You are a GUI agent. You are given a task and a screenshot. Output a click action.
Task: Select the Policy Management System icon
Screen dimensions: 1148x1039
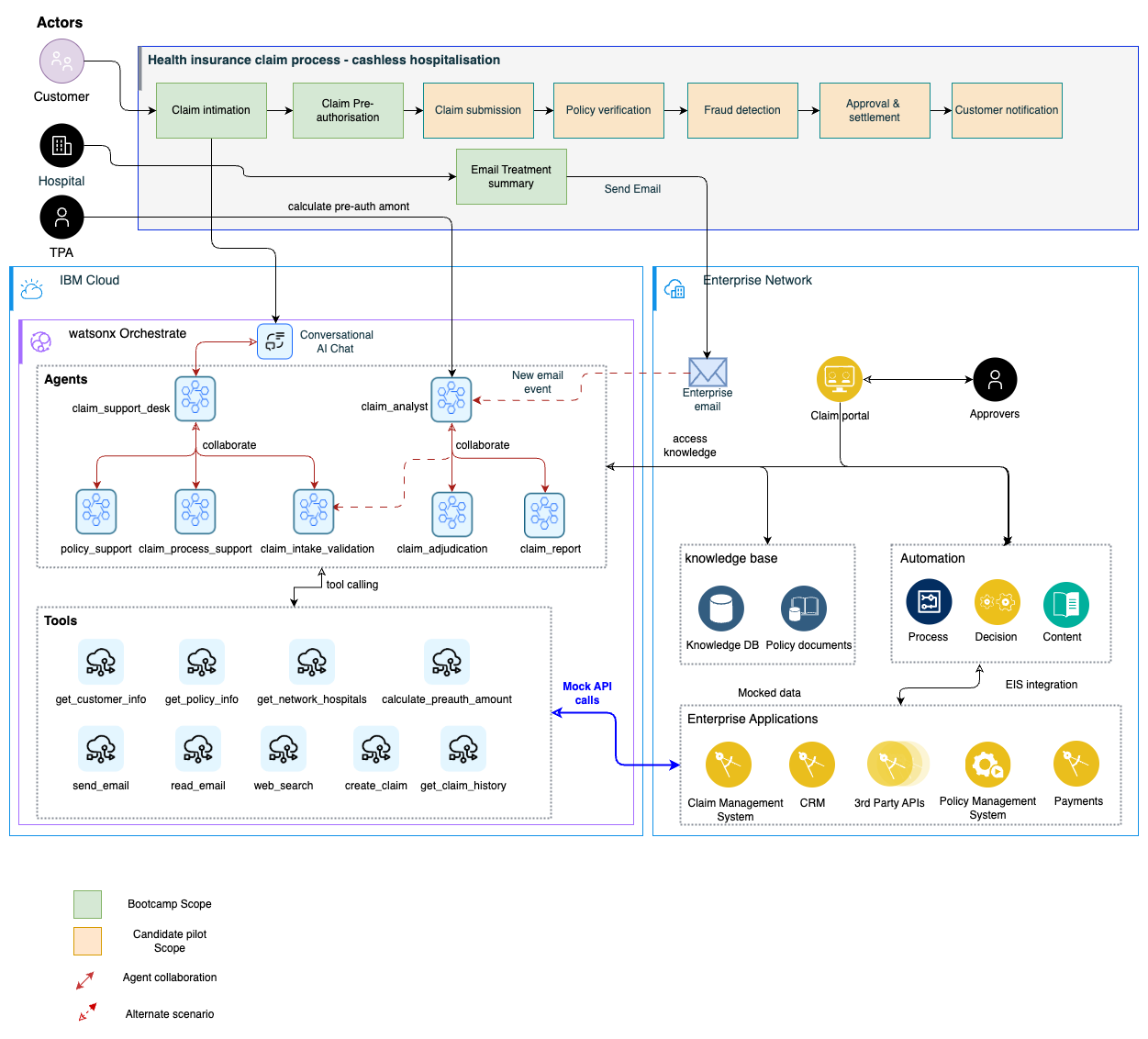pyautogui.click(x=988, y=765)
